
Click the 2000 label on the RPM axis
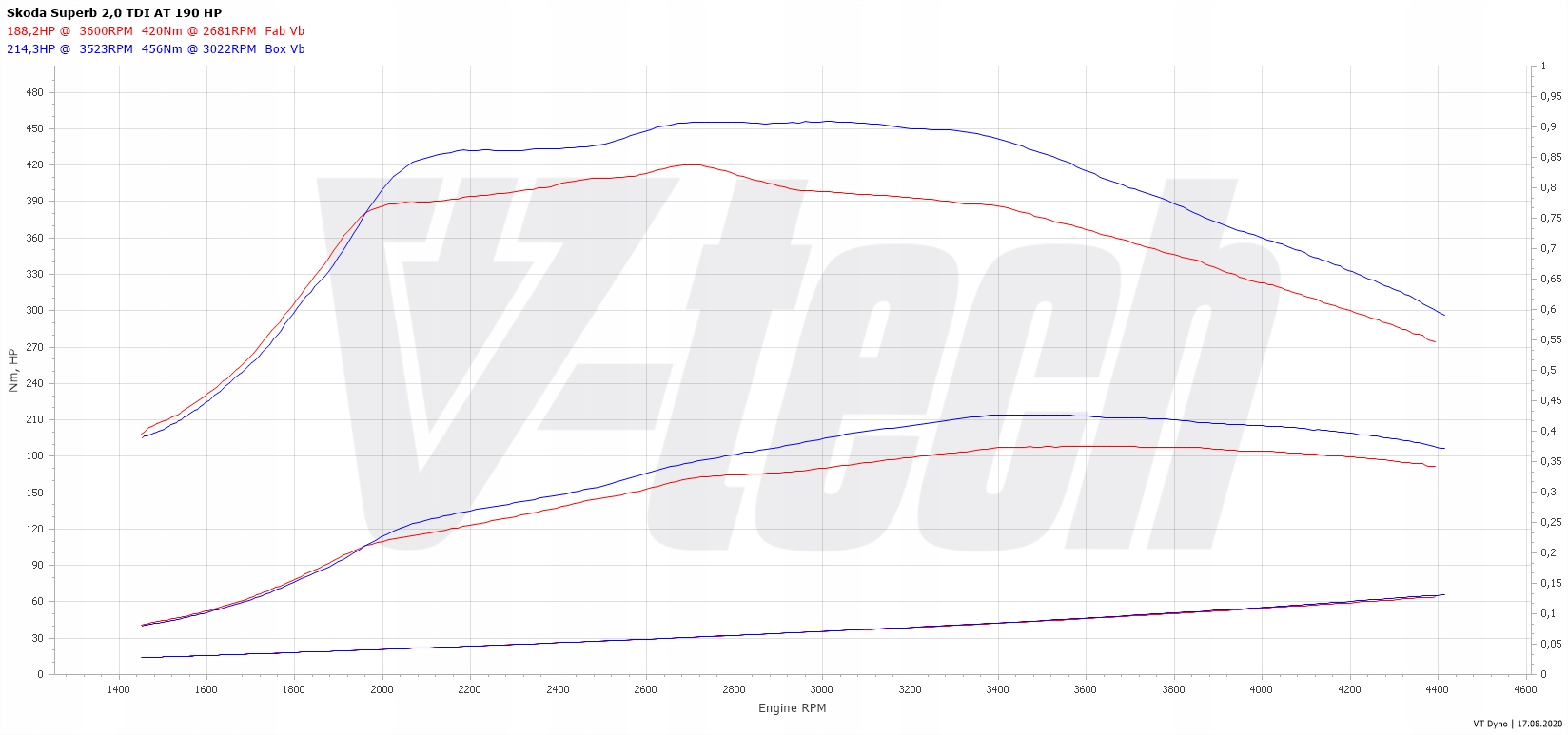pos(382,689)
